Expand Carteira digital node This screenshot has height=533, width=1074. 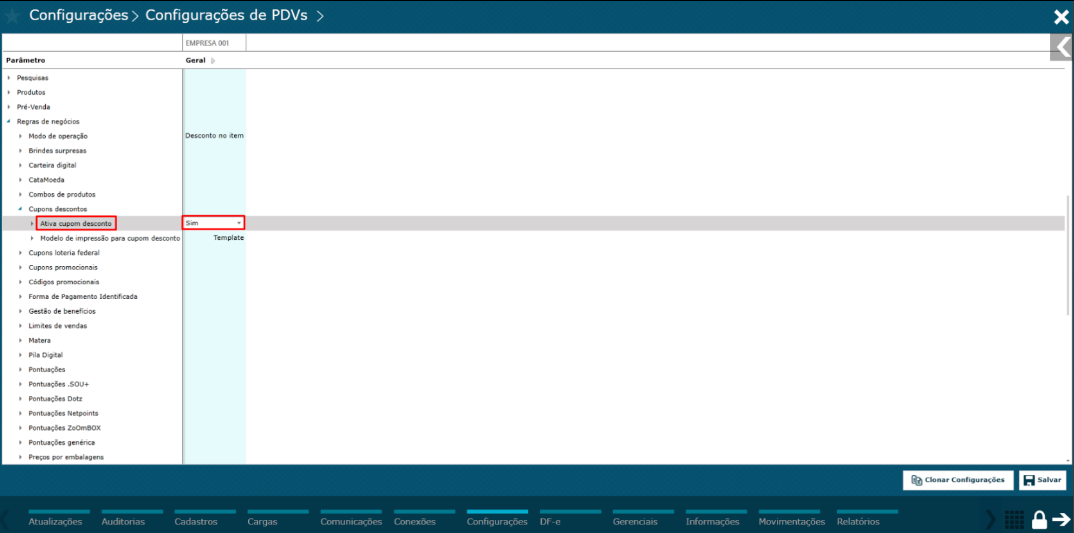pos(21,165)
